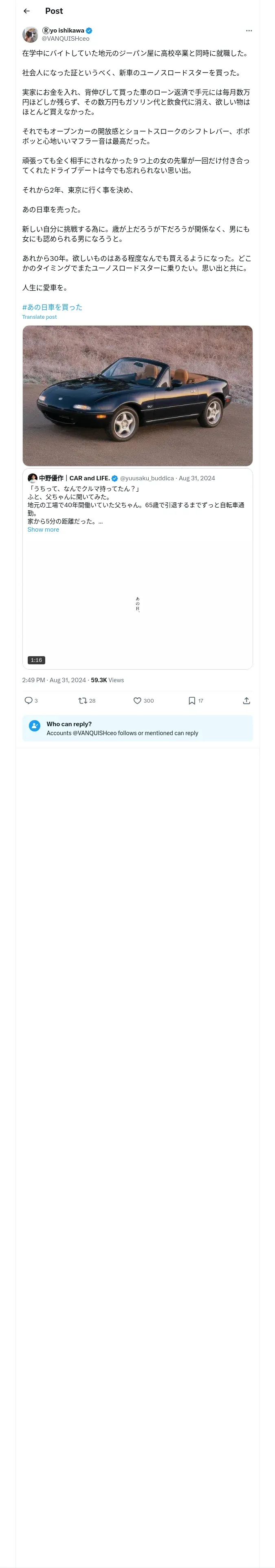
Task: Play the quoted 1:16 video
Action: pos(137,602)
